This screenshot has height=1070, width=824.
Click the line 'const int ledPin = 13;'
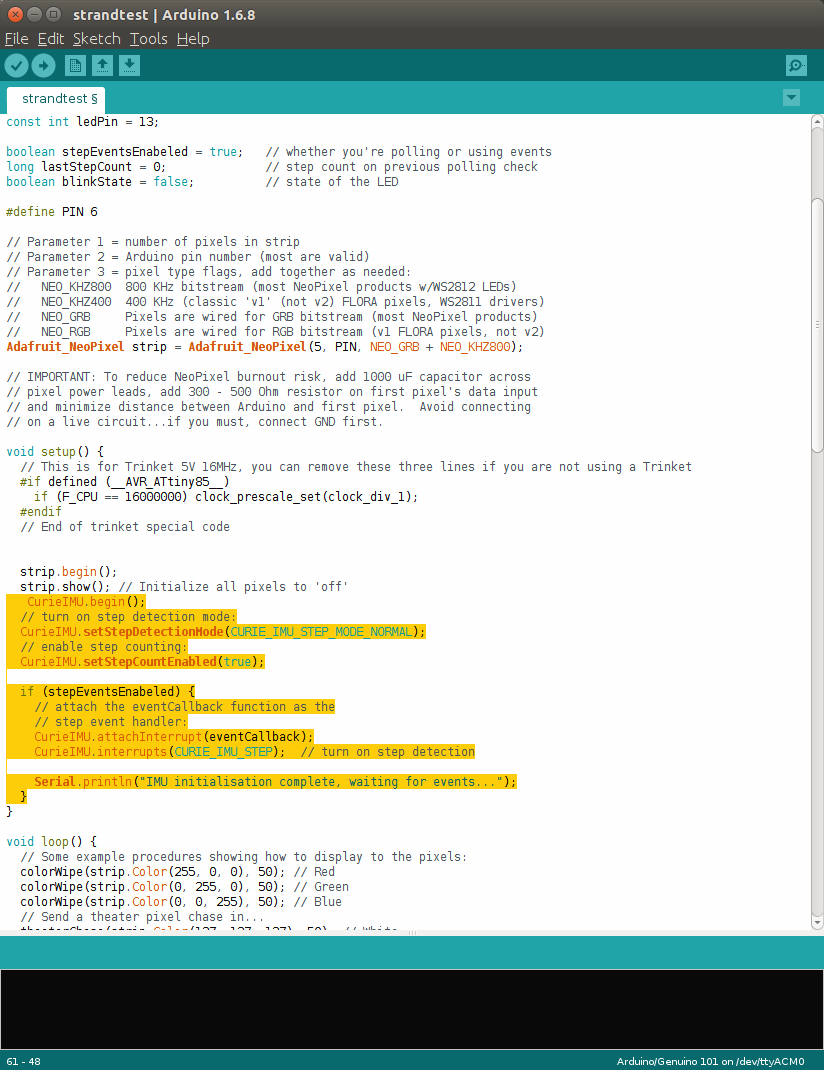83,121
